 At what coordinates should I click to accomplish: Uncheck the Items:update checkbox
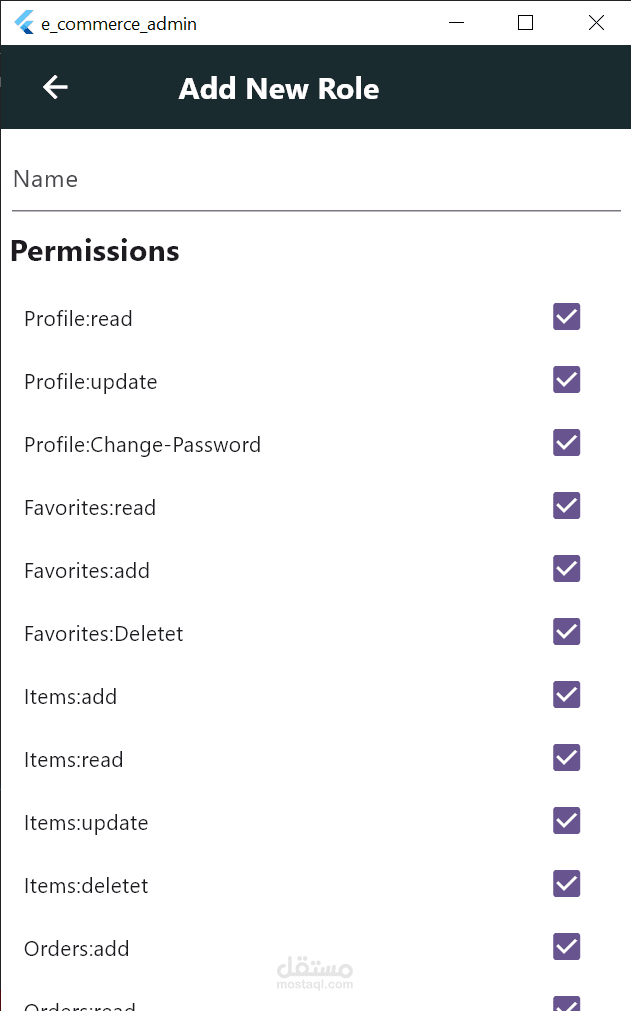pyautogui.click(x=567, y=821)
